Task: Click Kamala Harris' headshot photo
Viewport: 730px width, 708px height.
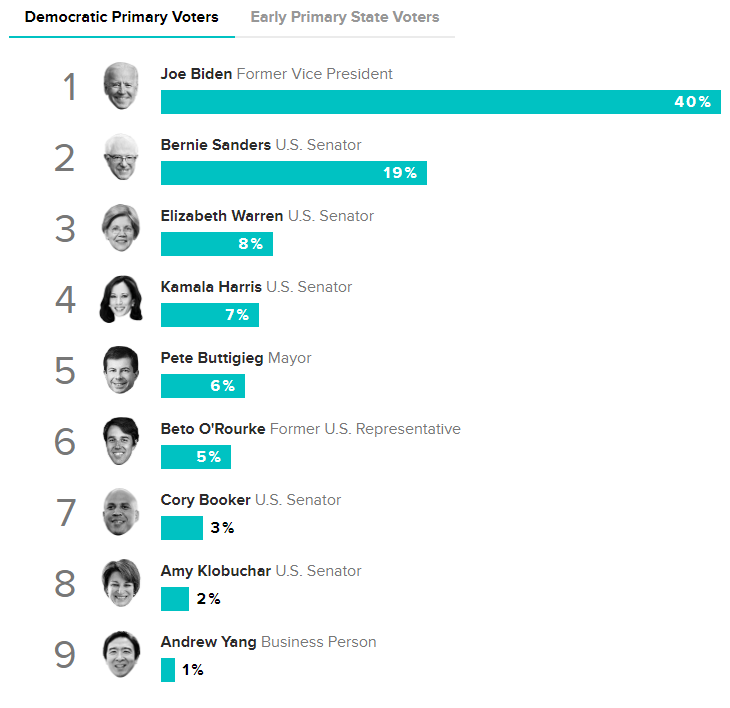Action: point(121,299)
